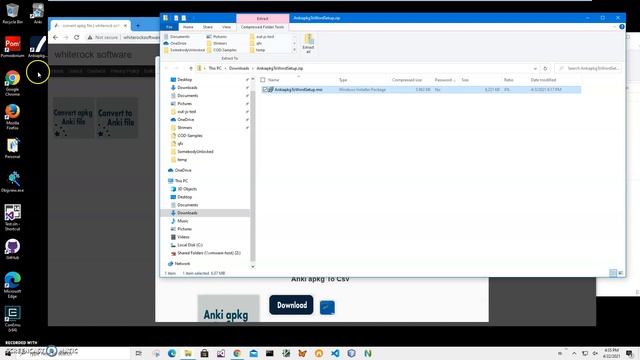Screen dimensions: 640x360
Task: Expand the Extract To destinations gallery
Action: (294, 50)
